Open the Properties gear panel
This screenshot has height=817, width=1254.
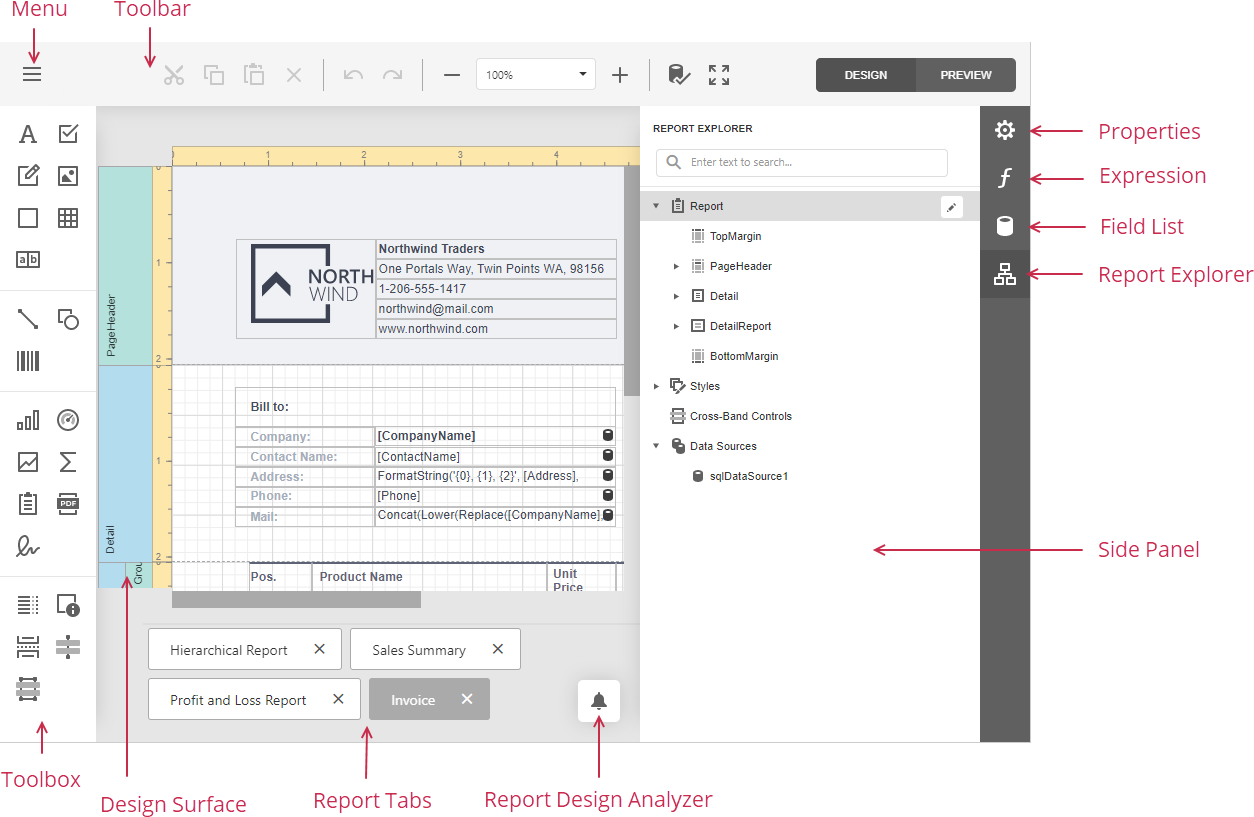[1005, 130]
